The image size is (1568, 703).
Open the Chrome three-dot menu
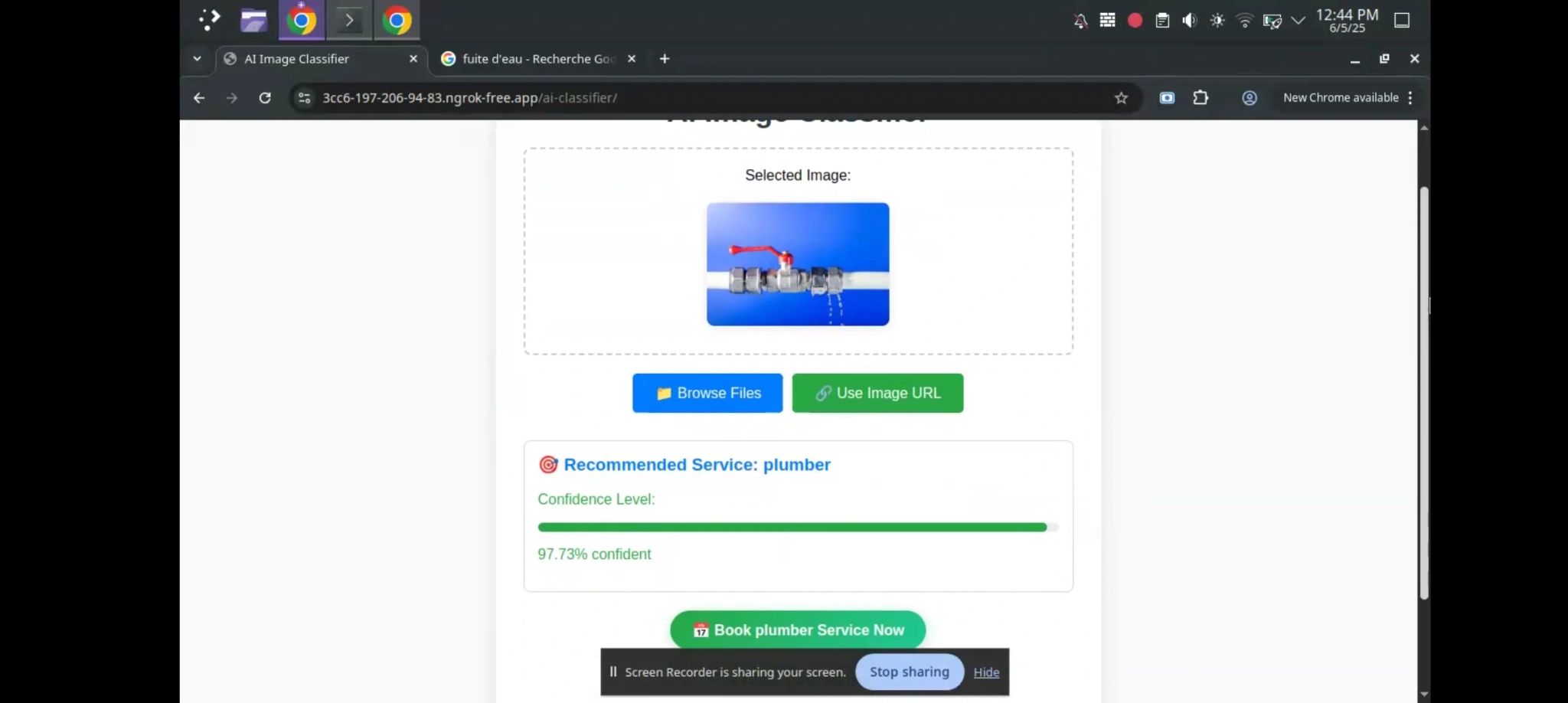(1410, 98)
